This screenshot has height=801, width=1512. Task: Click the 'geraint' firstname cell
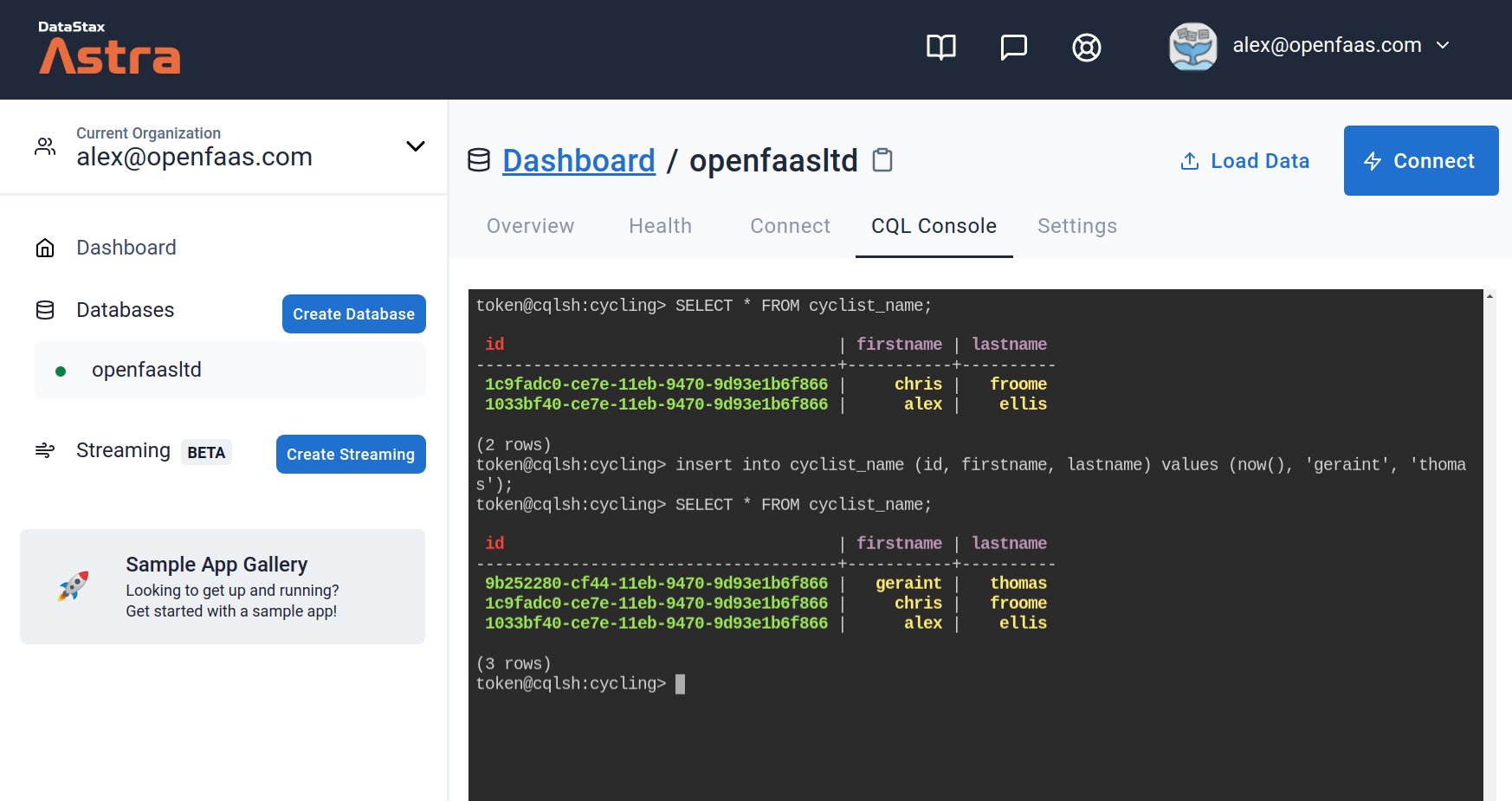tap(908, 583)
